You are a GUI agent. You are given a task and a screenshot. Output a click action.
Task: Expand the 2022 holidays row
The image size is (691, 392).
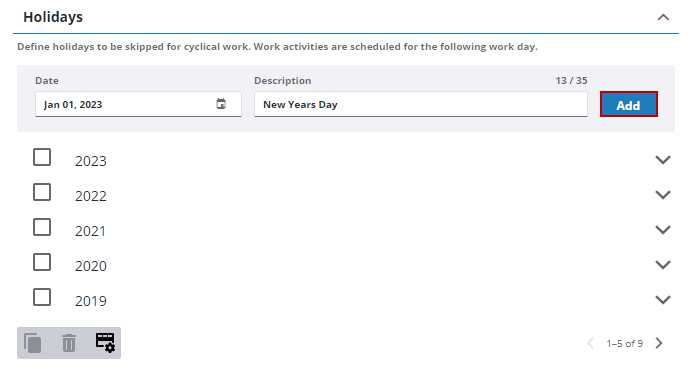click(663, 195)
